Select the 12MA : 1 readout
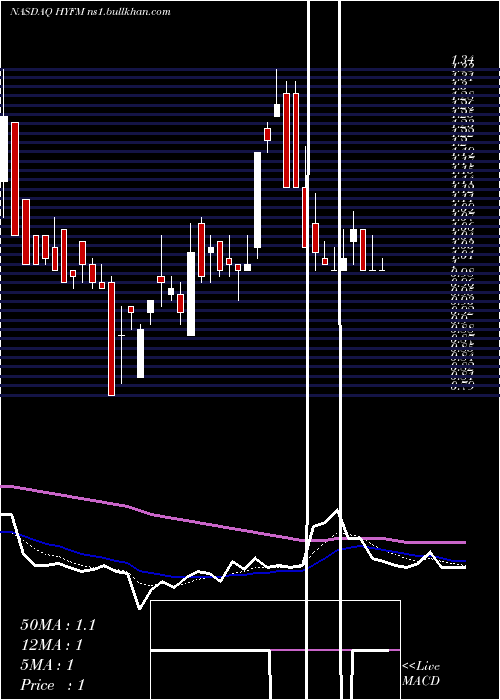 52,645
